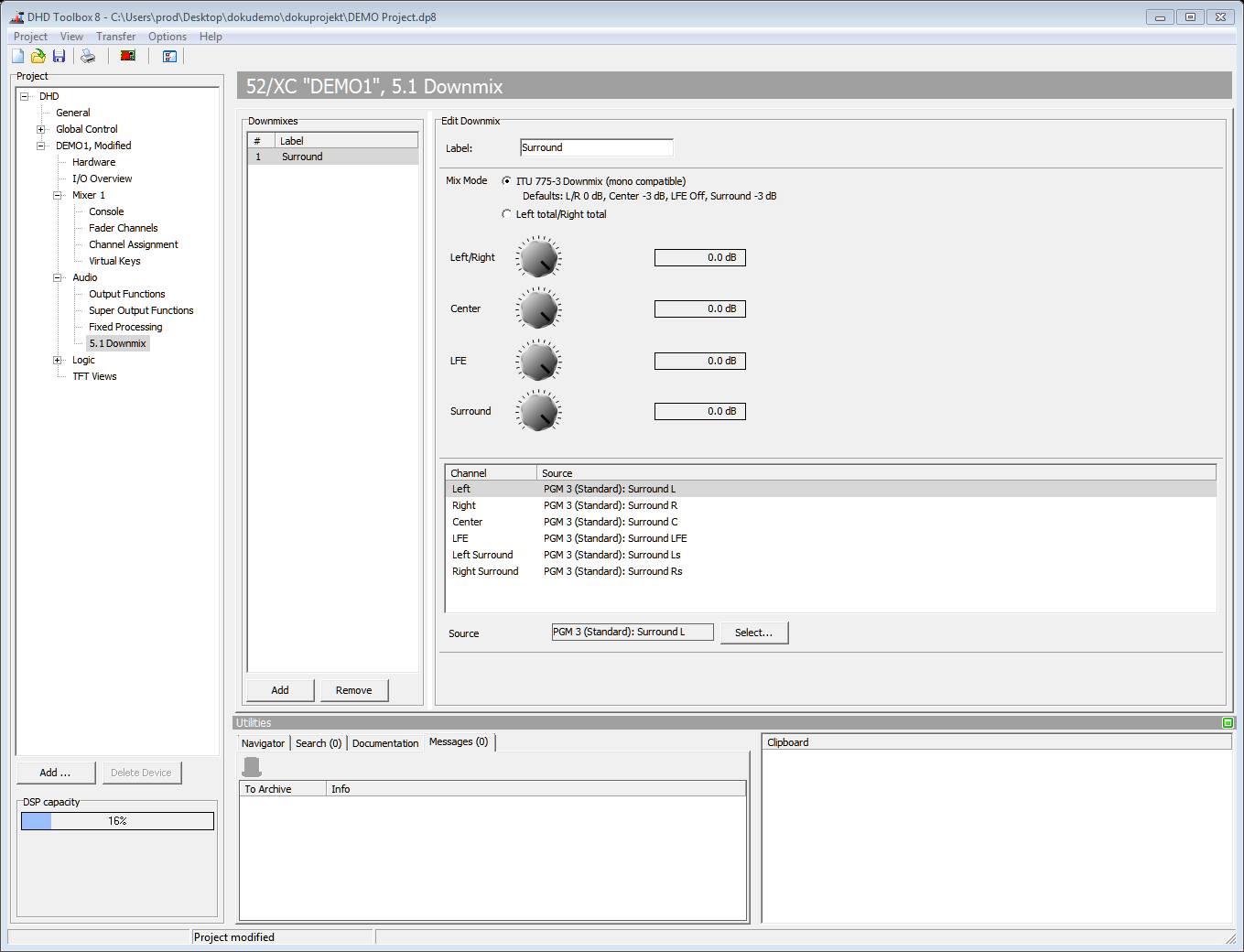The width and height of the screenshot is (1244, 952).
Task: Click the Label input field containing Surround
Action: [597, 147]
